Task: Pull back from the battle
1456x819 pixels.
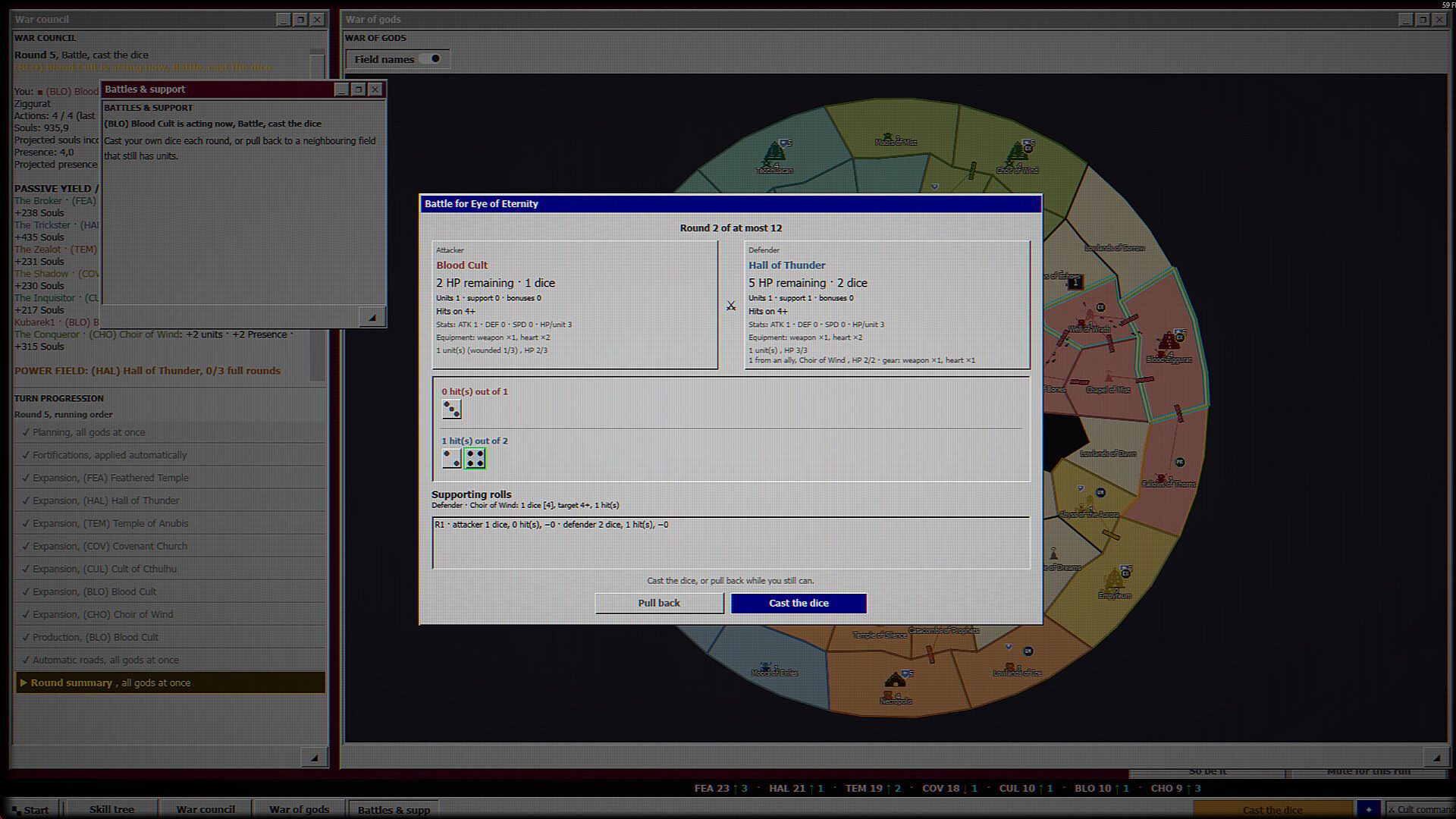Action: coord(659,603)
